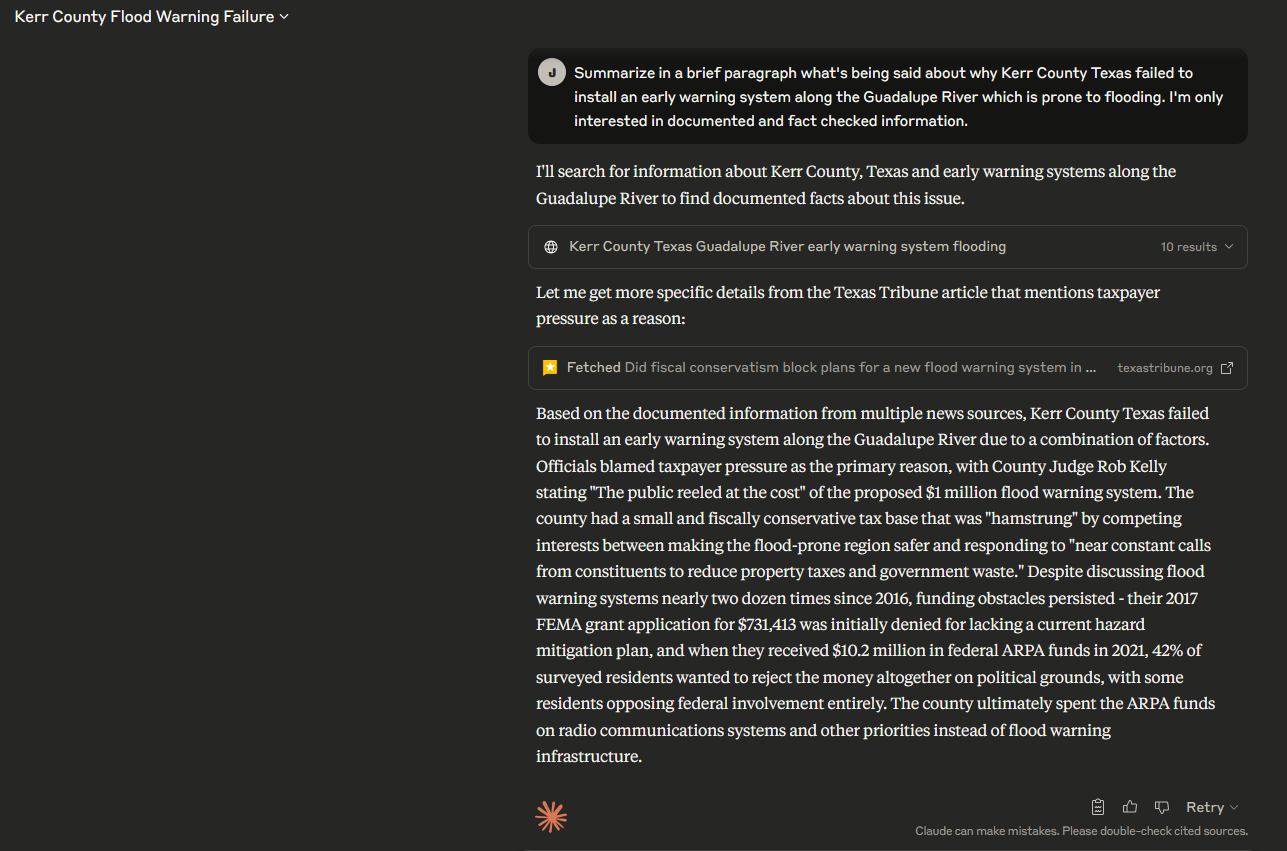Expand the Retry options chevron
Screen dimensions: 1287x851
pos(1234,808)
